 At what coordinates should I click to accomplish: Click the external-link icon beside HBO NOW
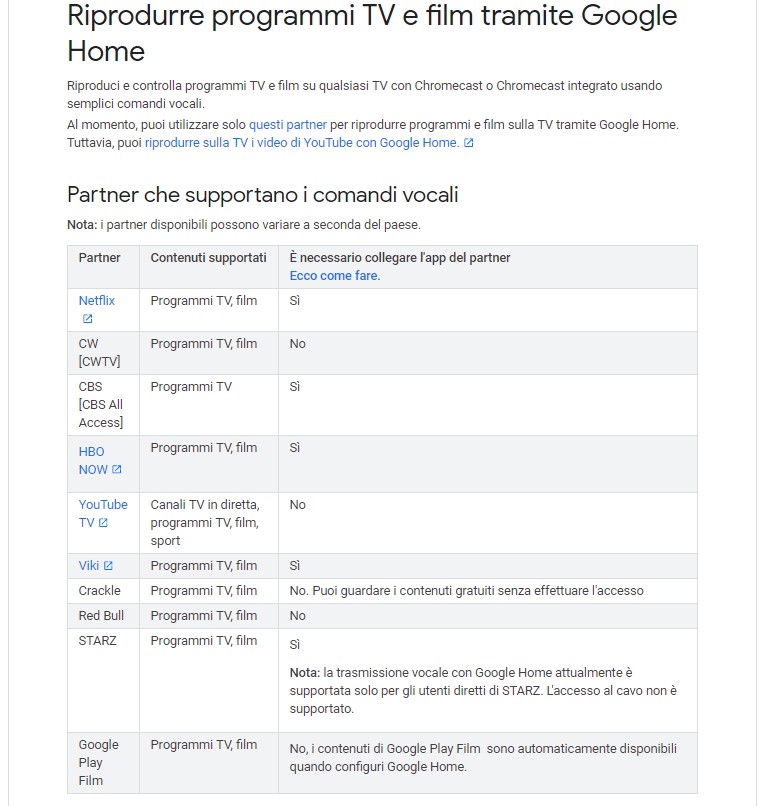point(117,469)
